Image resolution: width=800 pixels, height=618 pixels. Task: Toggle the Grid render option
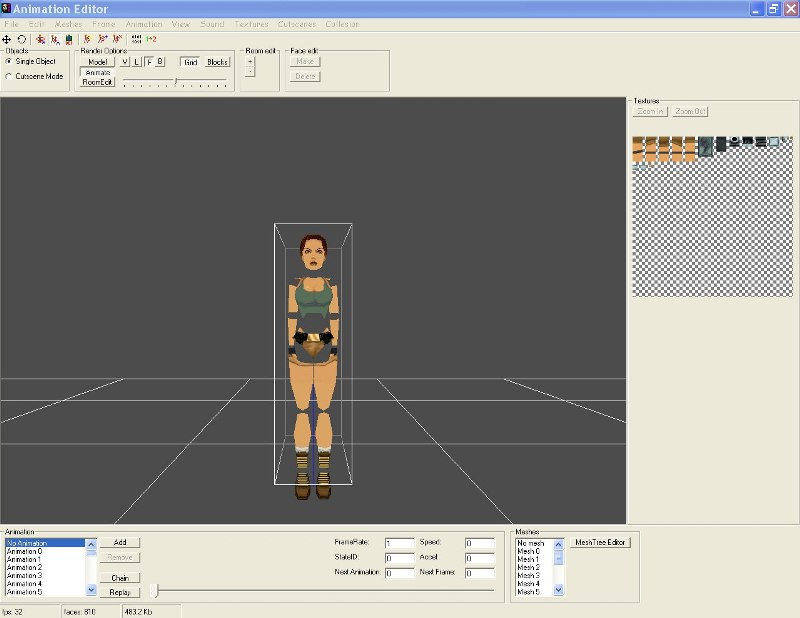(x=190, y=62)
